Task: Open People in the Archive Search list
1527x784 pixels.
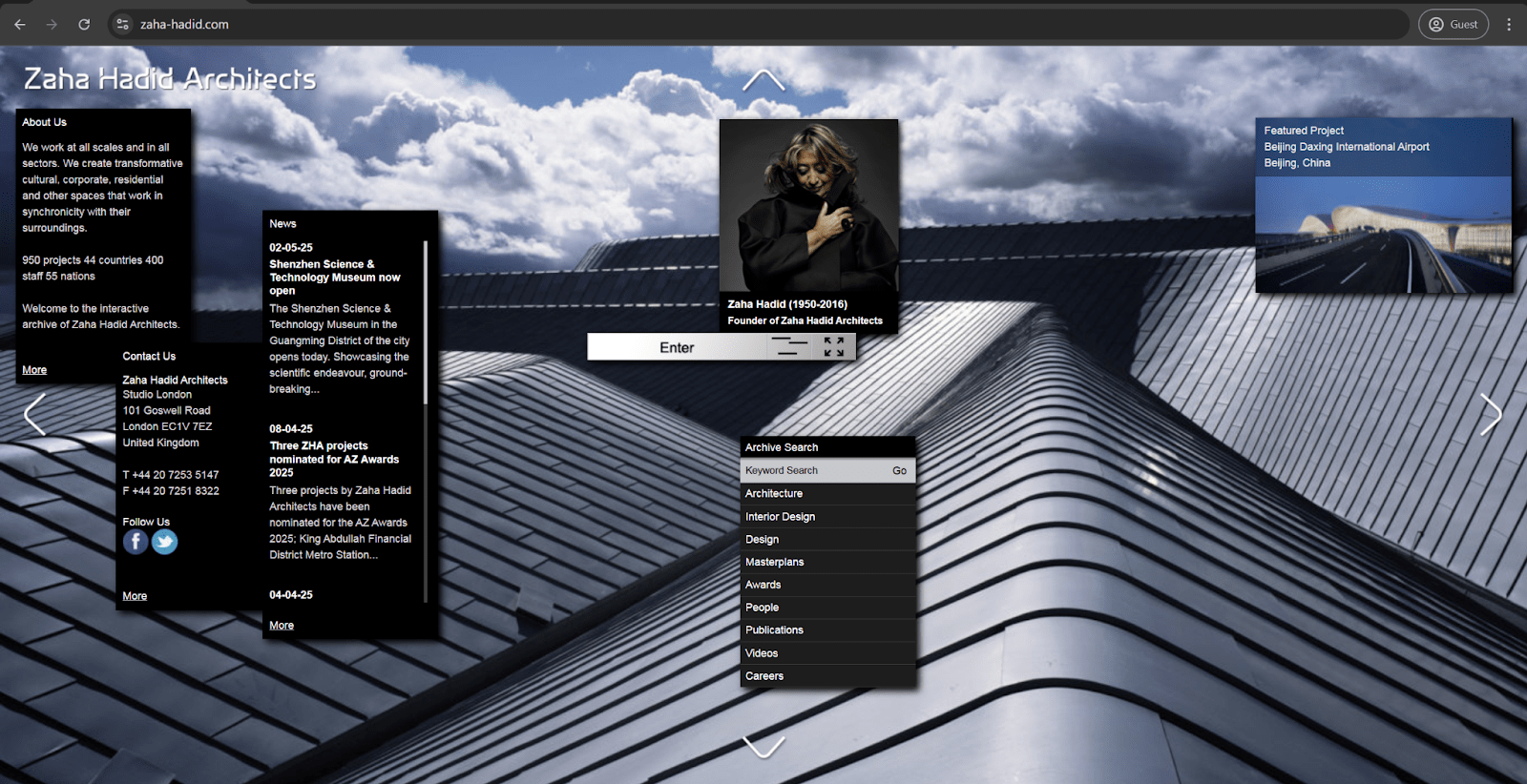Action: point(827,608)
